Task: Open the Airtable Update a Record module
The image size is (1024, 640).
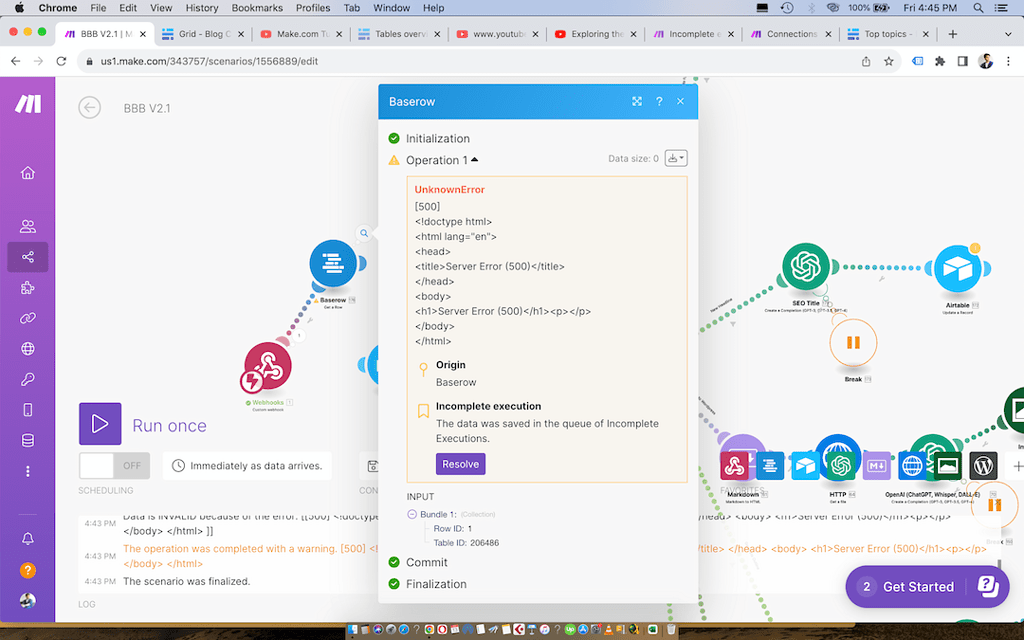Action: (958, 268)
